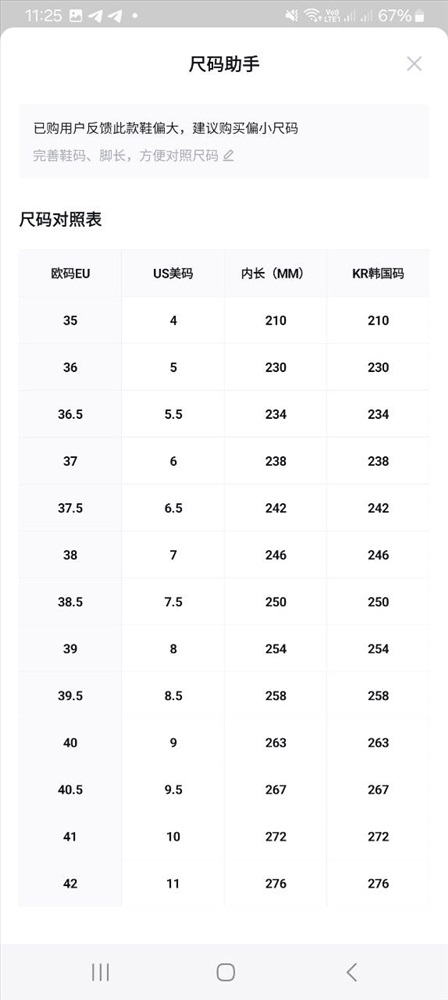Open the 完善鞋码、脚长 link to edit foot size
Image resolution: width=448 pixels, height=1000 pixels.
point(126,156)
